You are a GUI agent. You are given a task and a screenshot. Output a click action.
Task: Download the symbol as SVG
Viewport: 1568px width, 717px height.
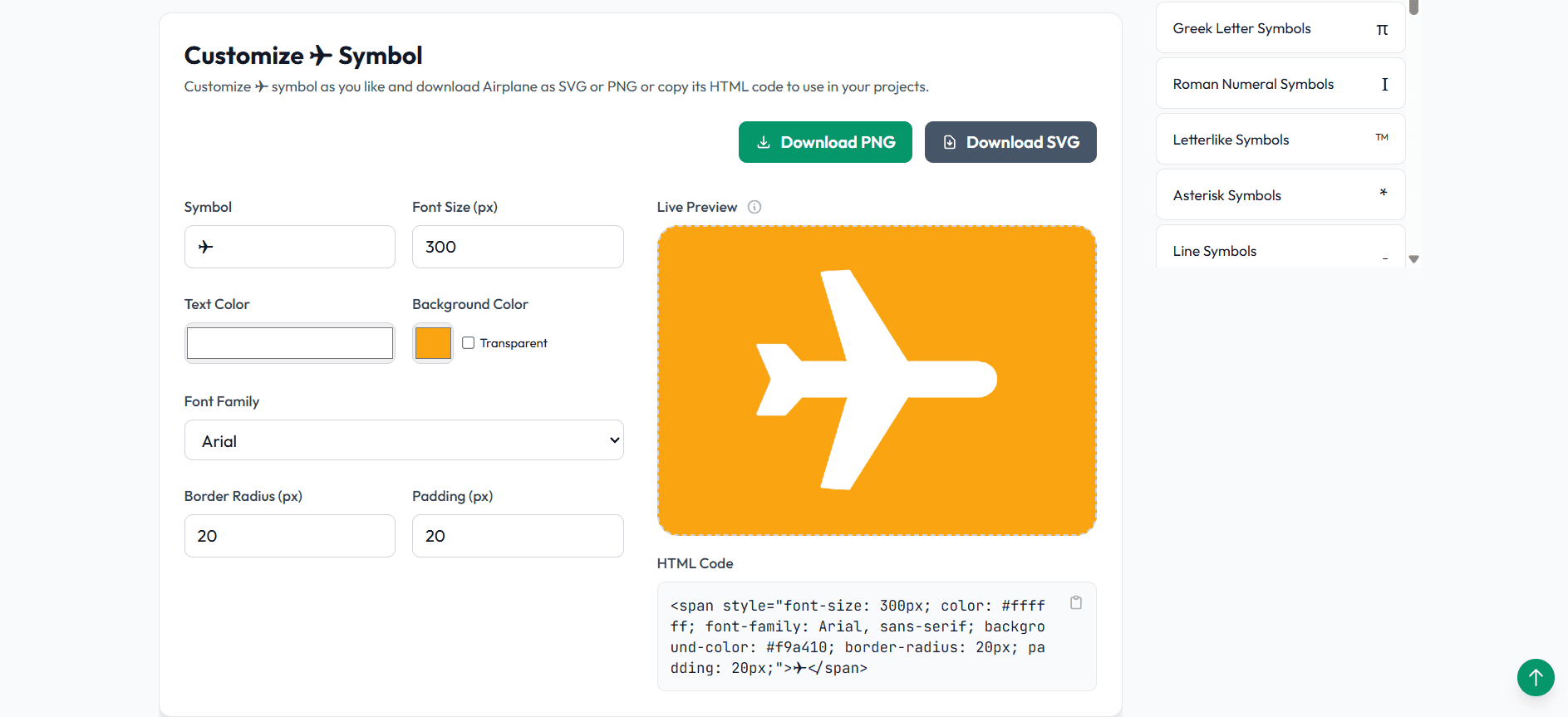tap(1010, 142)
